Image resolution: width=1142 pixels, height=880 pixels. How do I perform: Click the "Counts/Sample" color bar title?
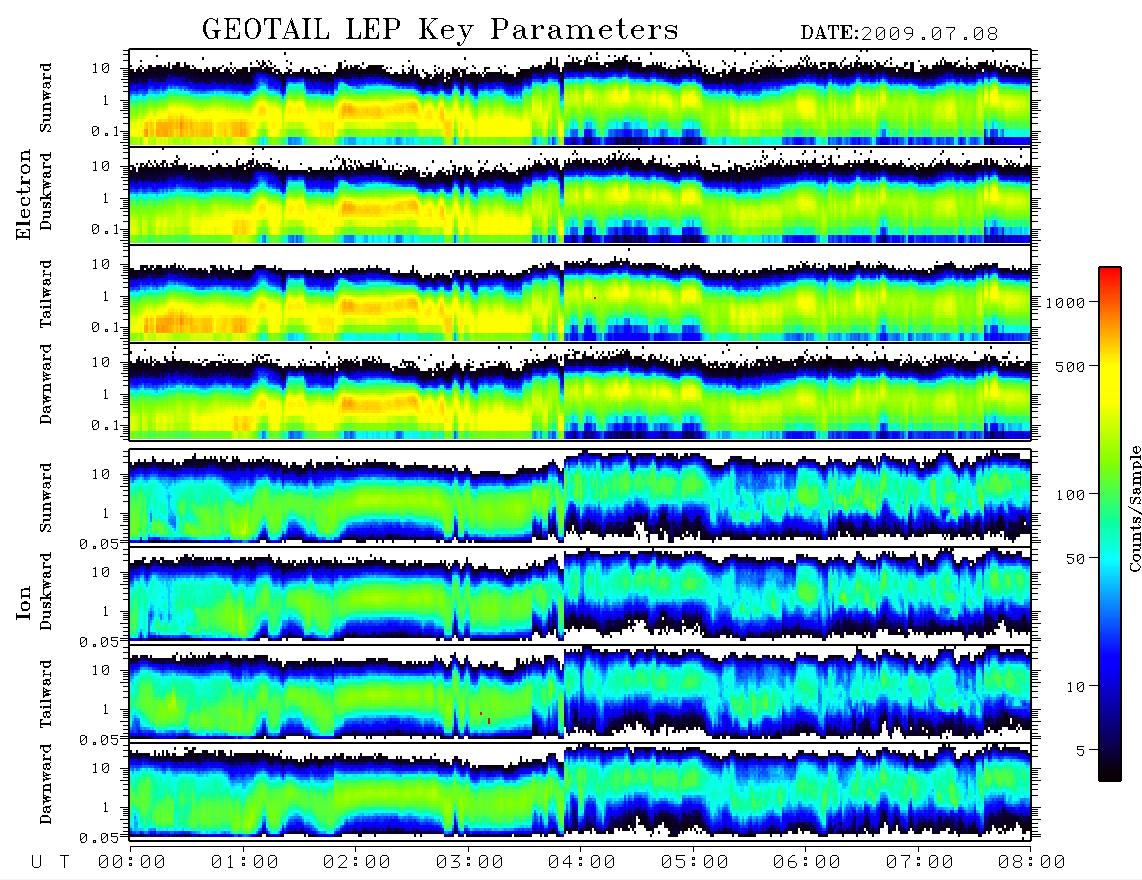(1134, 508)
